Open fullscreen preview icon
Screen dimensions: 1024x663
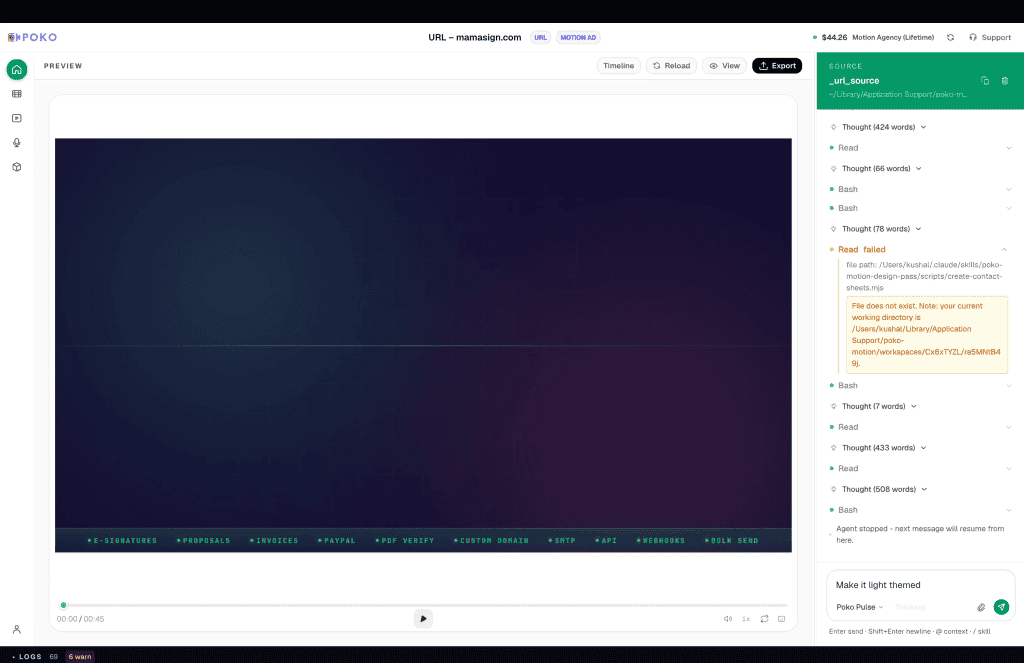[x=782, y=619]
